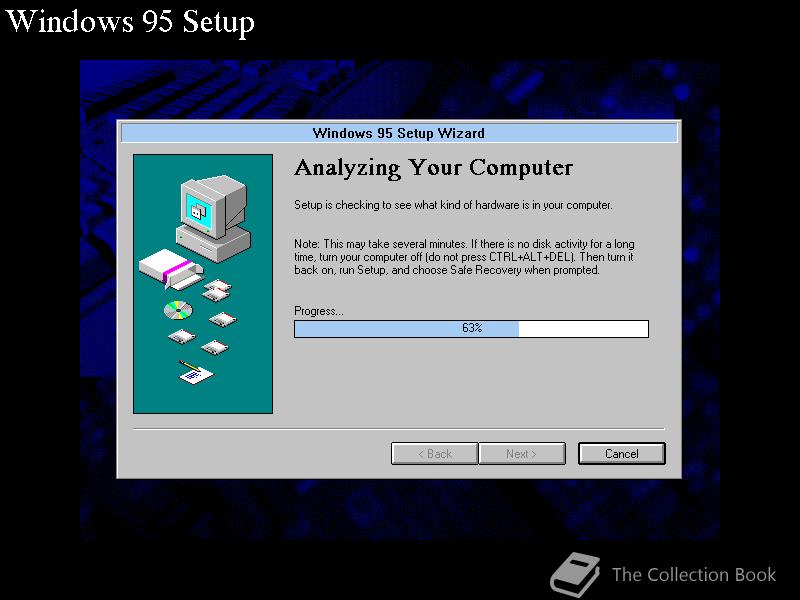The height and width of the screenshot is (600, 800).
Task: Click the Safe Recovery note paragraph
Action: (x=464, y=257)
